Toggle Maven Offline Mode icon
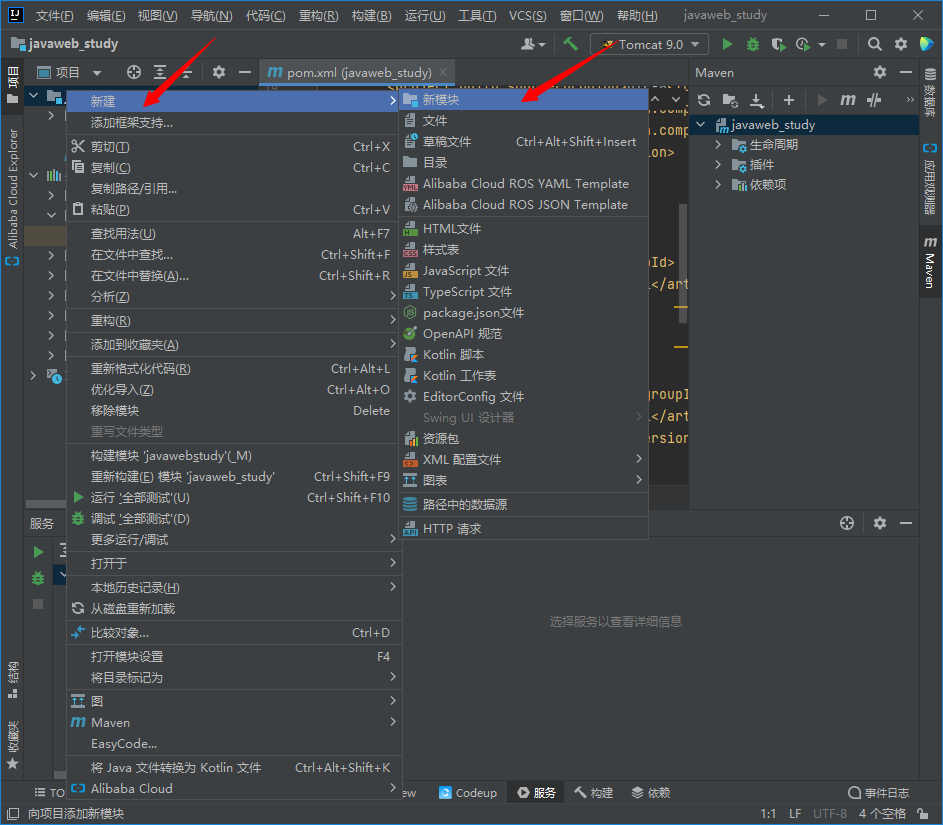Screen dimensions: 943x825 [874, 100]
